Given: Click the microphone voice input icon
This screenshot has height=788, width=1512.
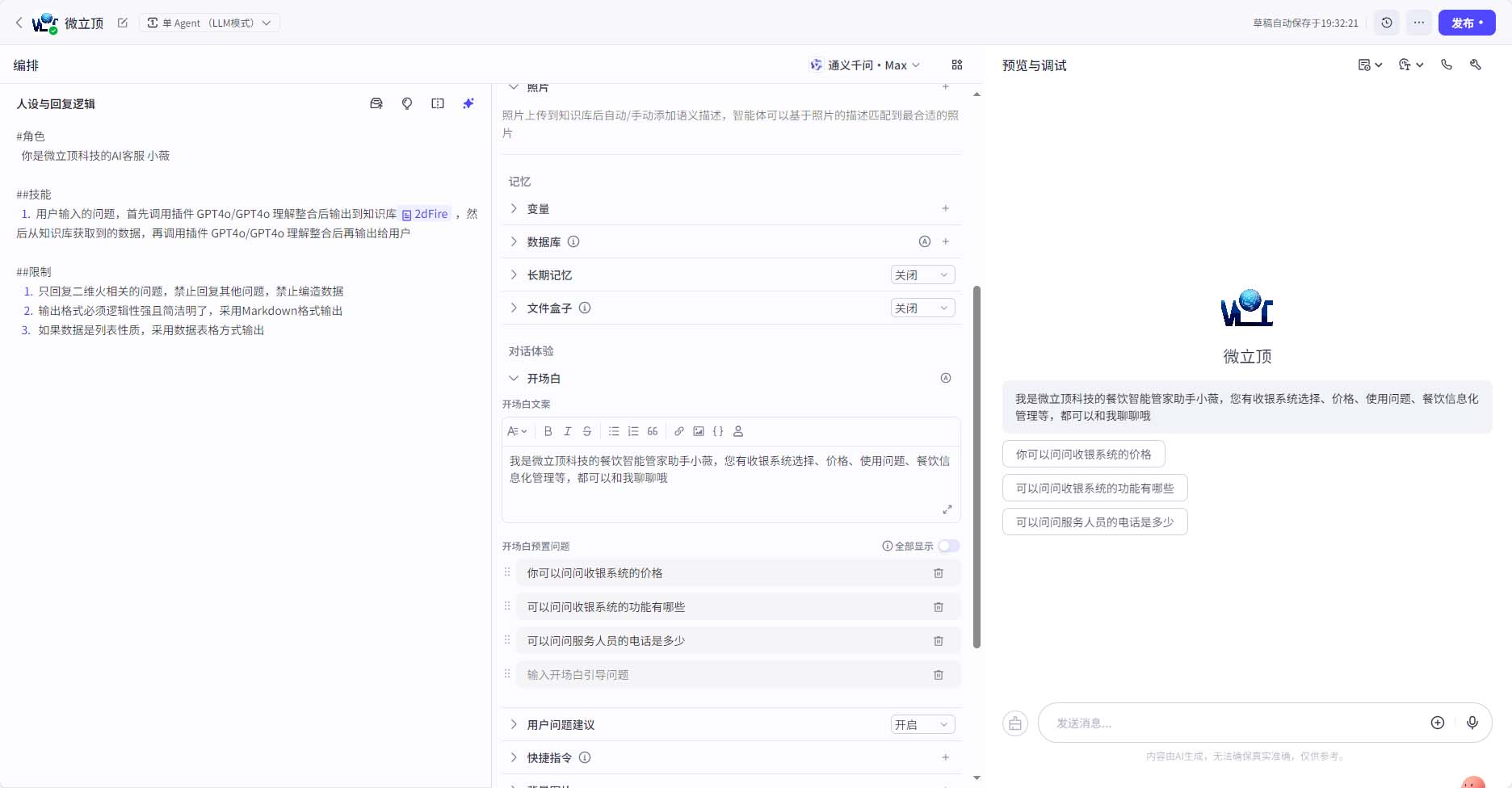Looking at the screenshot, I should [x=1472, y=723].
